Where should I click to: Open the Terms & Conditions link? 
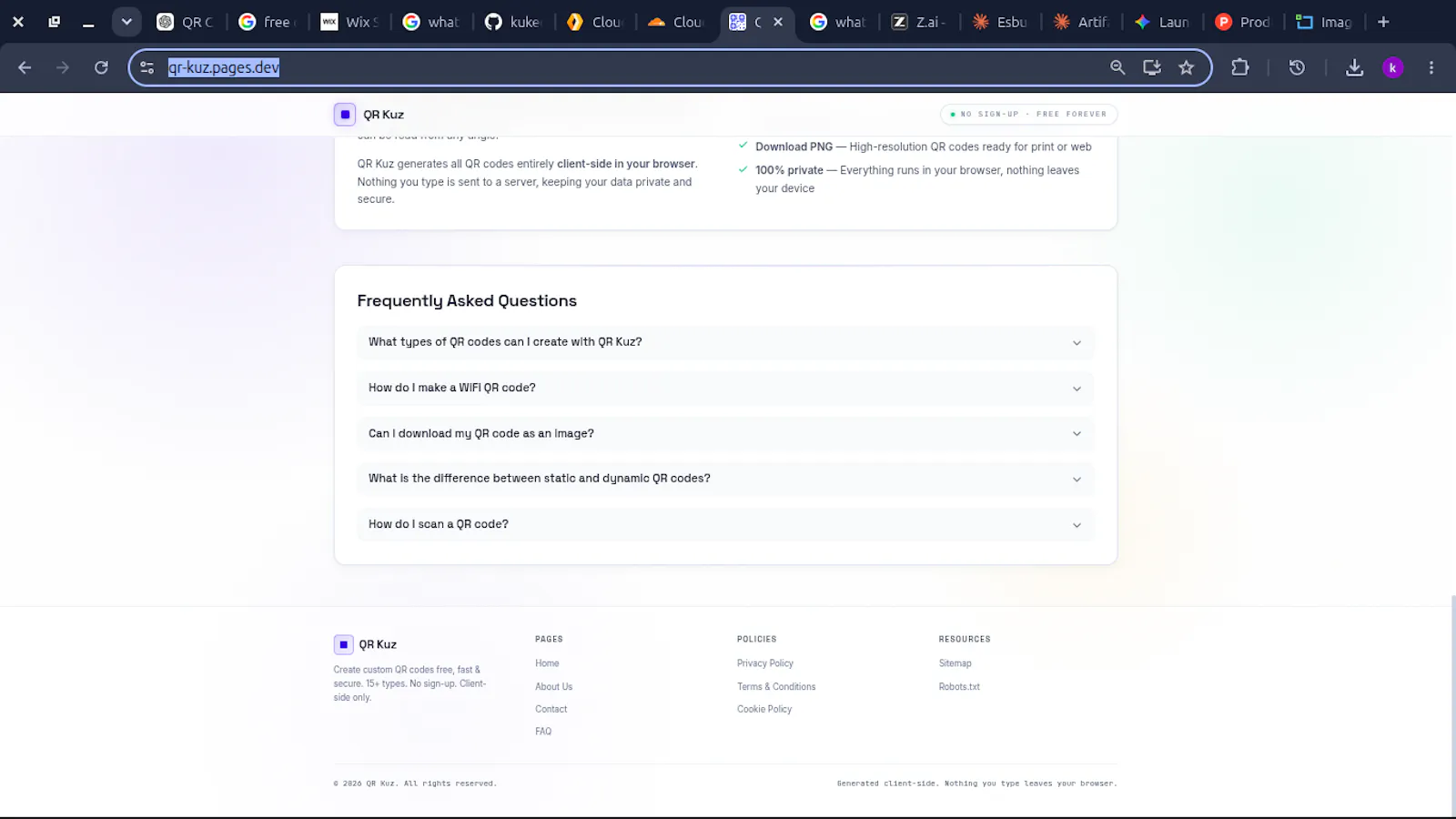click(776, 687)
